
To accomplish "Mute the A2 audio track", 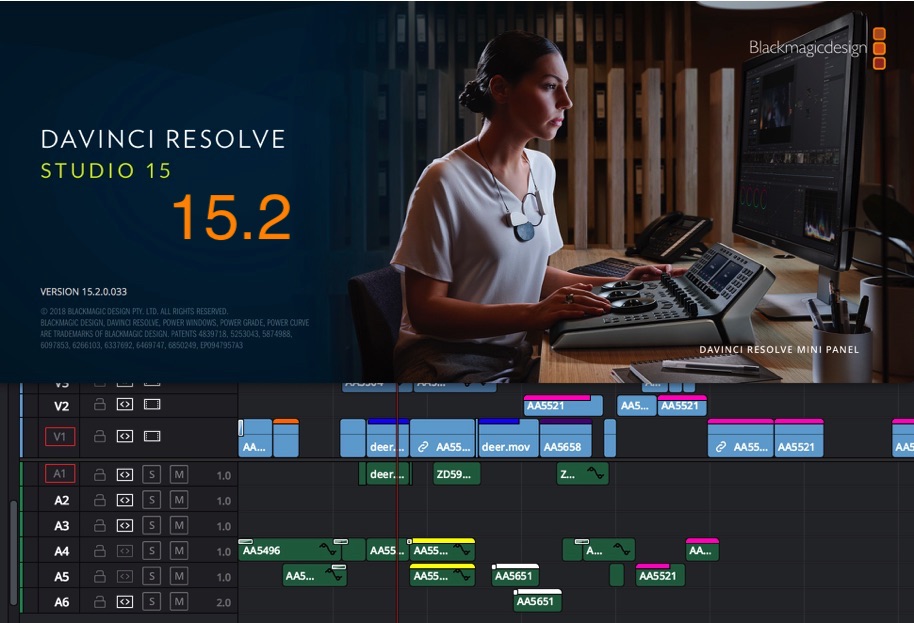I will click(179, 500).
